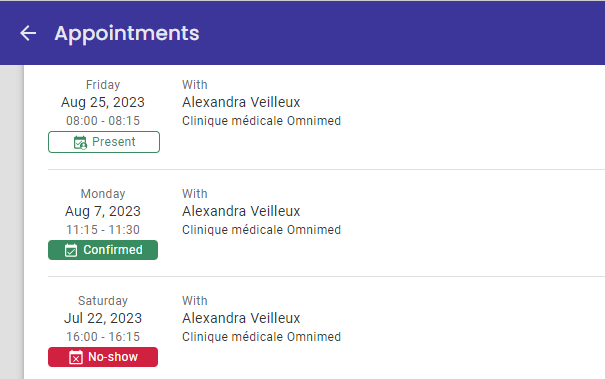Select the green Confirmed status badge
The width and height of the screenshot is (605, 379).
point(103,250)
